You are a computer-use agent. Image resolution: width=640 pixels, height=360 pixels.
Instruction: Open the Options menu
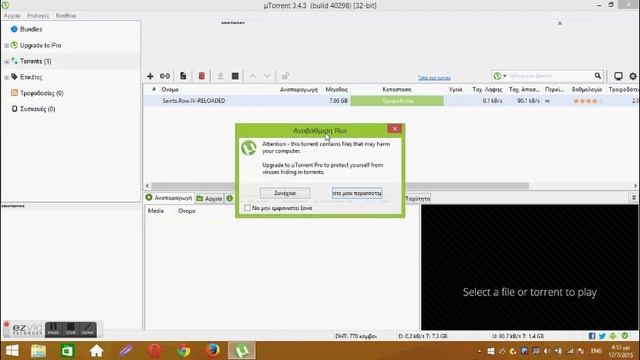[38, 16]
